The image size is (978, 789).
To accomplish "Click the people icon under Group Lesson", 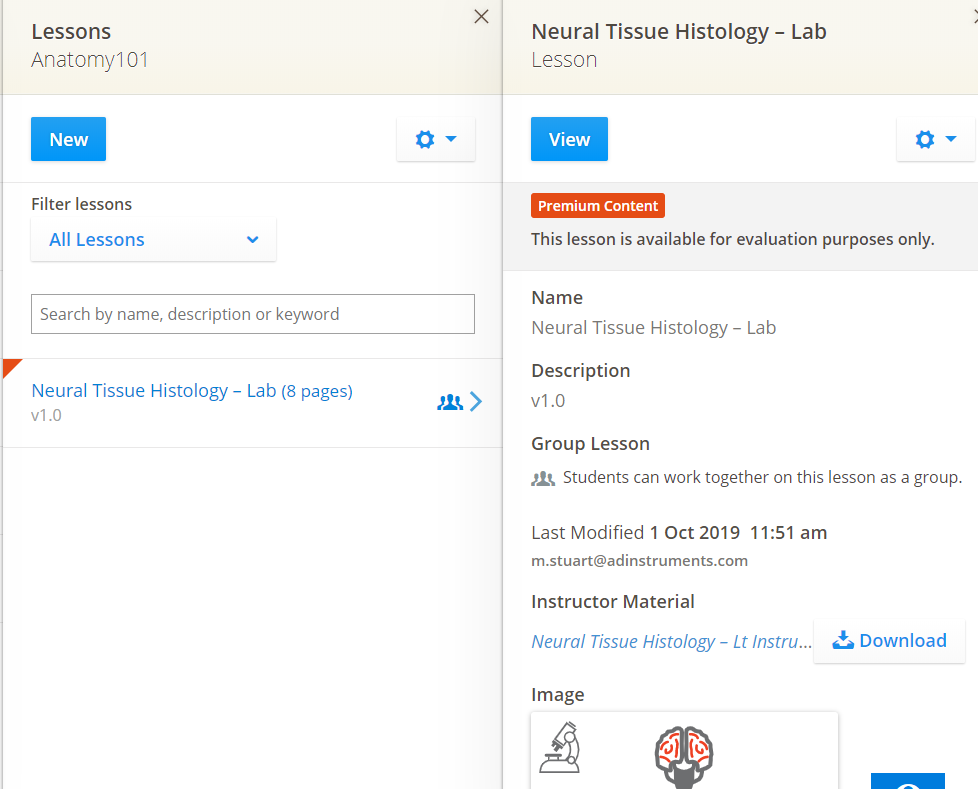I will (543, 478).
